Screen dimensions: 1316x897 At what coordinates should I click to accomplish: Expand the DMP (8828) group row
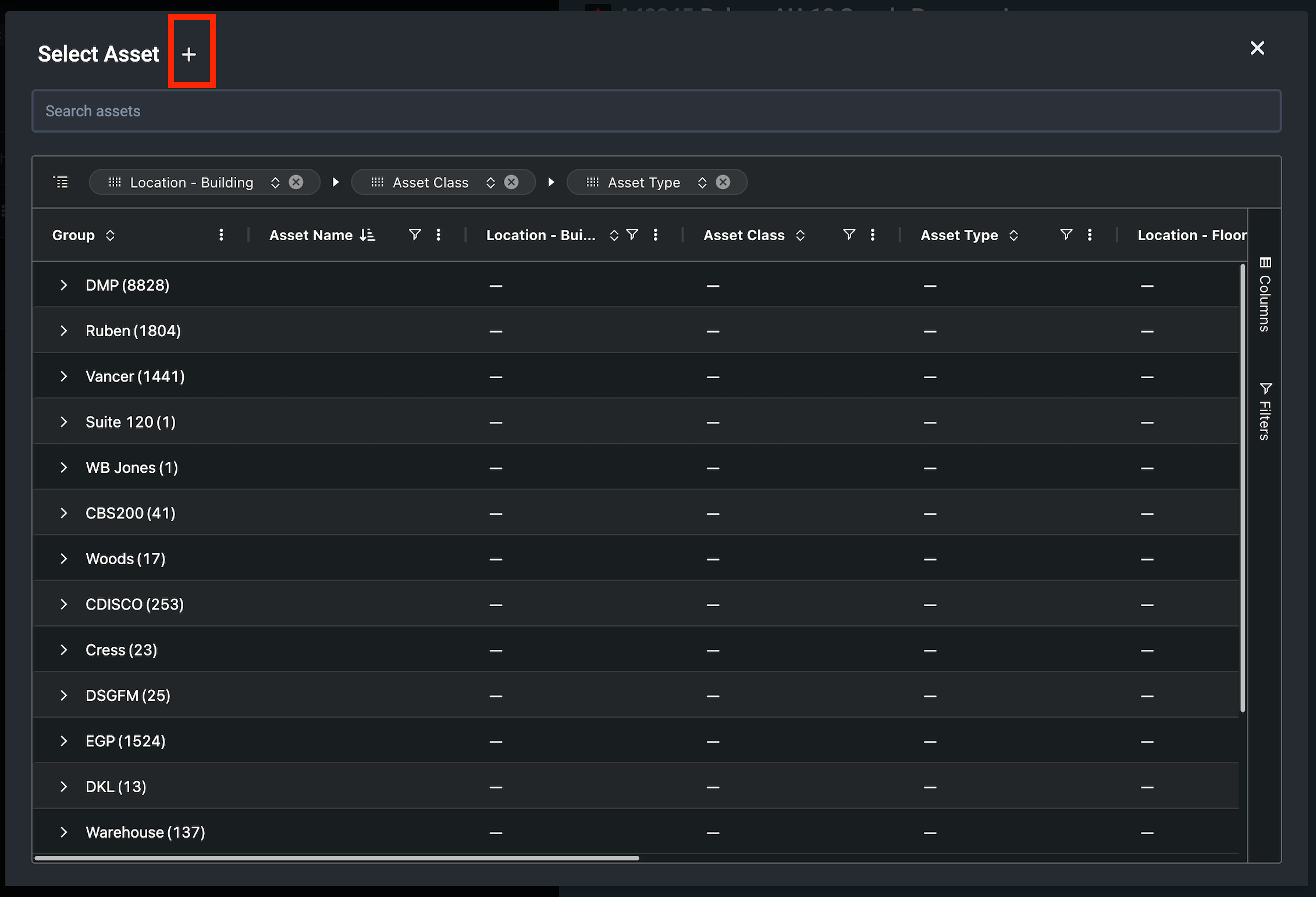point(64,285)
